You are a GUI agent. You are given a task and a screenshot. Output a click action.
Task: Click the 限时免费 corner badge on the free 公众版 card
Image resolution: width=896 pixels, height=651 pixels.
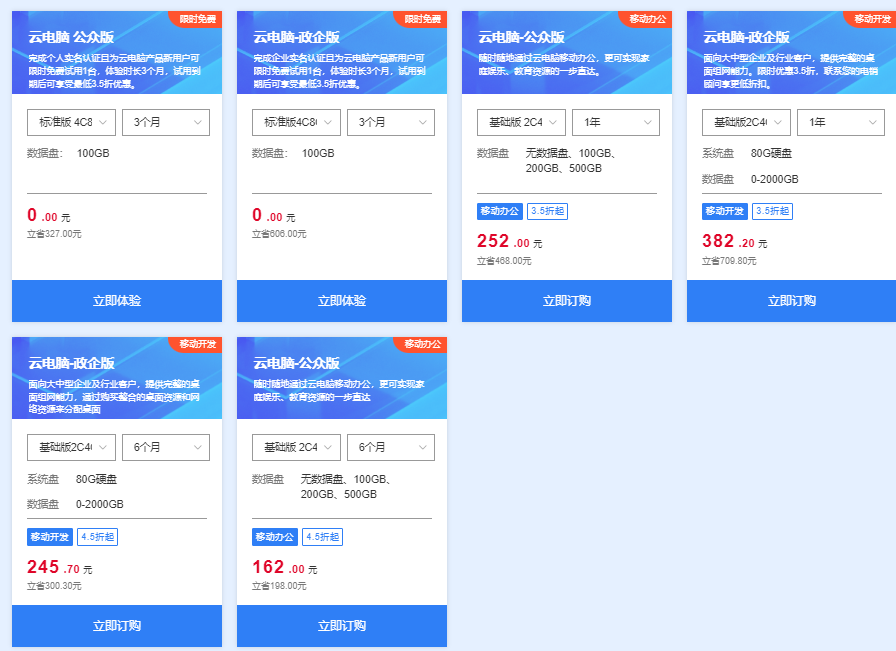tap(197, 19)
